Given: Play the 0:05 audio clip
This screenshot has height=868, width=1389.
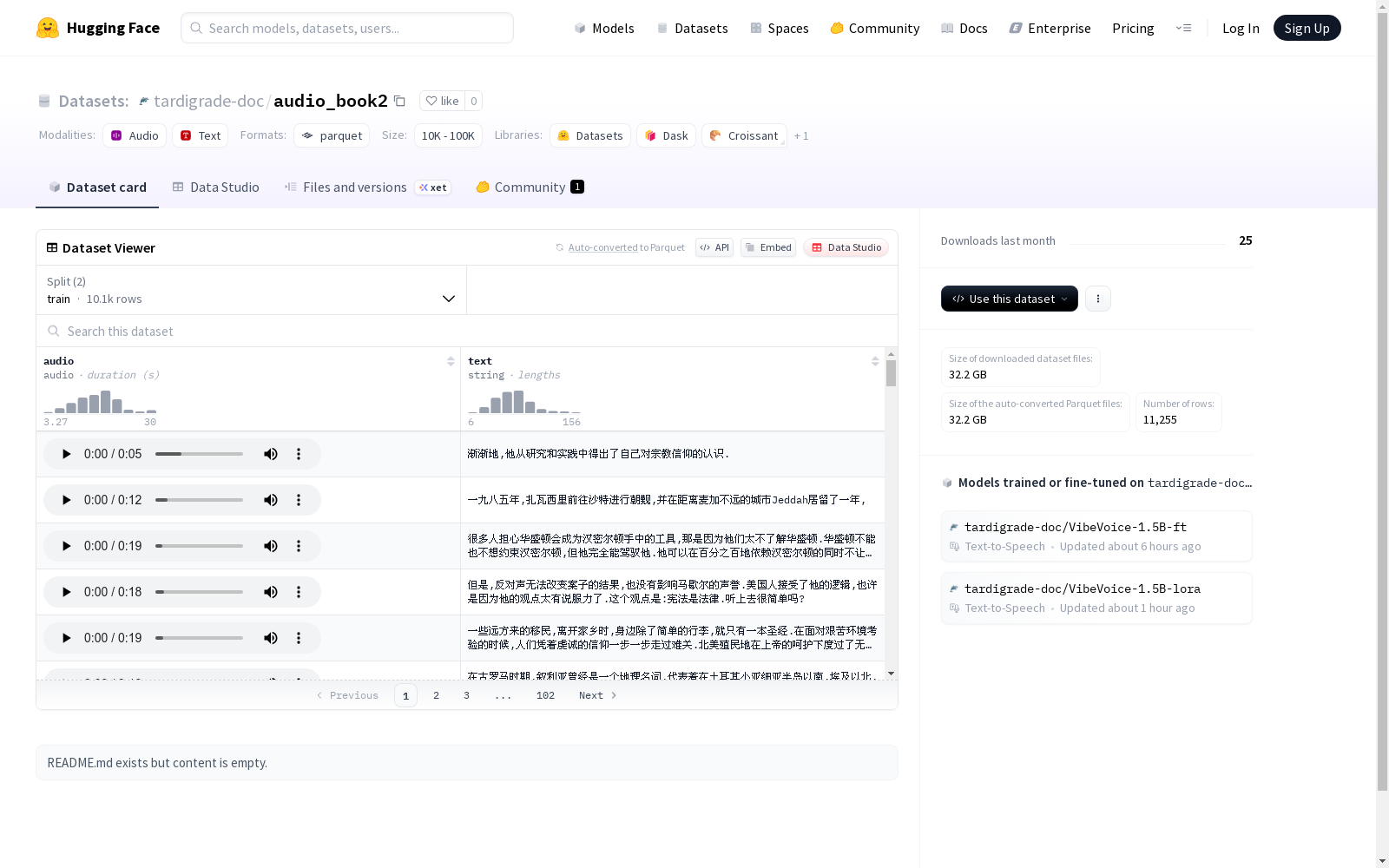Looking at the screenshot, I should coord(66,454).
